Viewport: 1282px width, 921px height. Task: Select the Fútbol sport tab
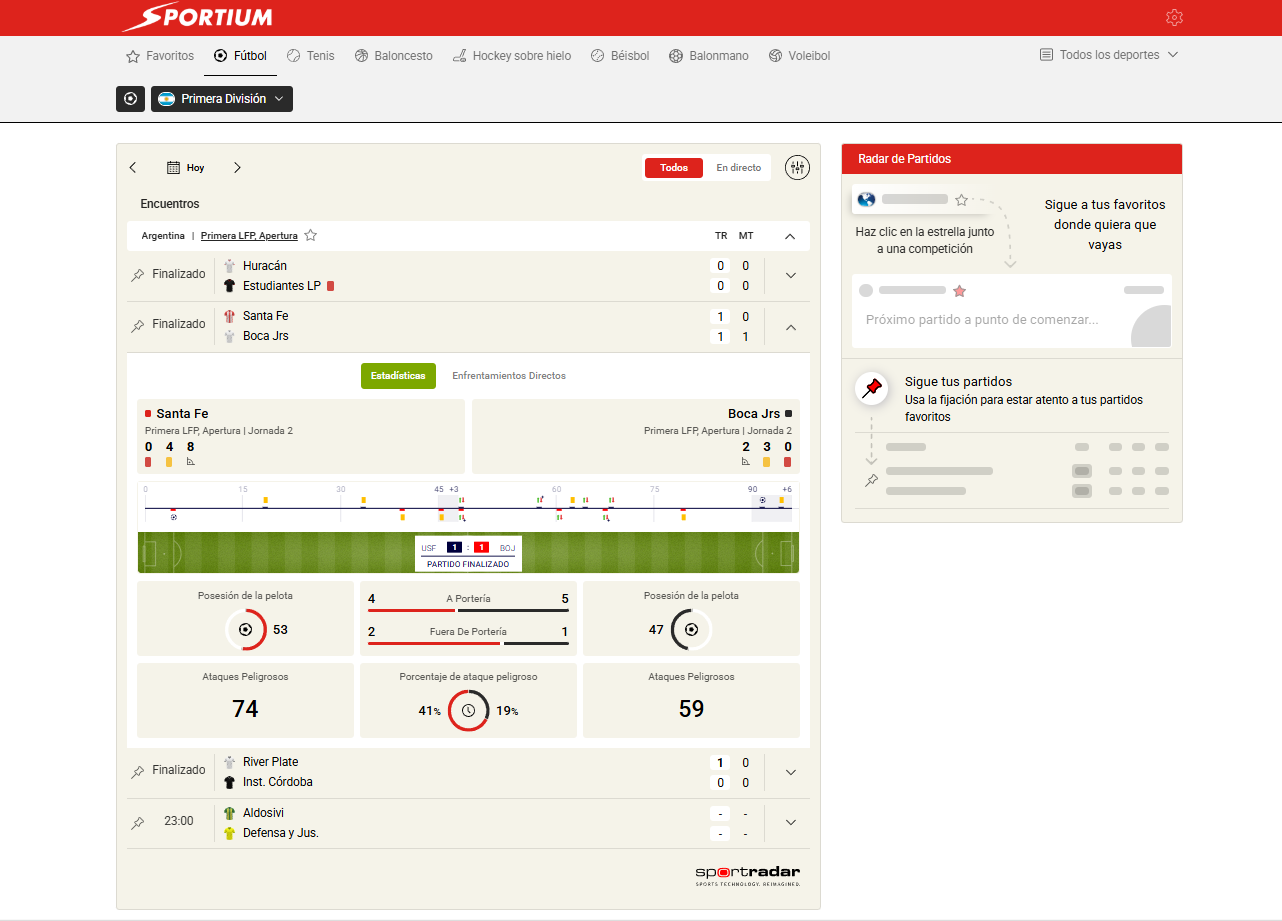click(x=240, y=56)
